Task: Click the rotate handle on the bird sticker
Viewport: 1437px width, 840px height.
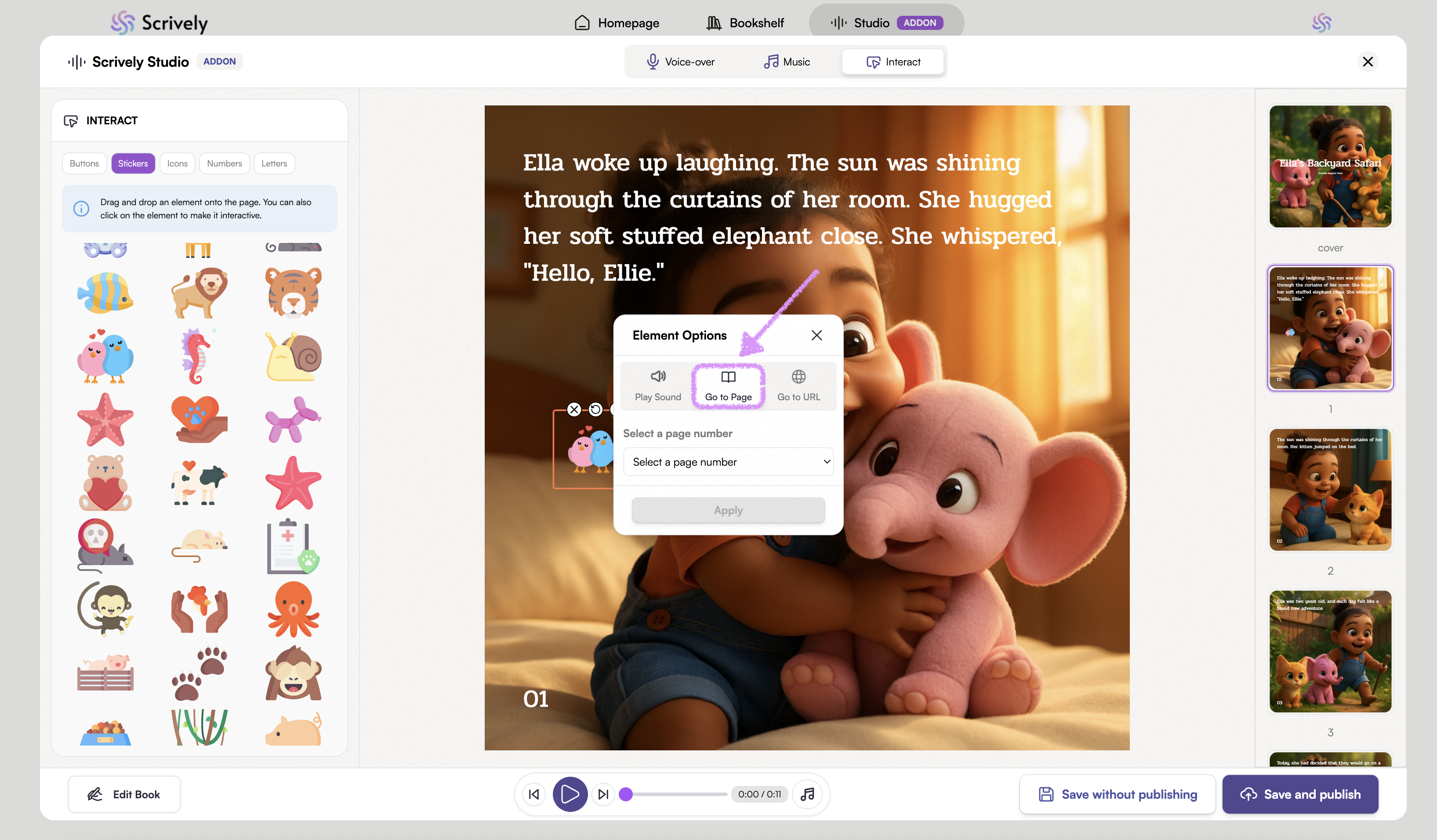Action: coord(595,409)
